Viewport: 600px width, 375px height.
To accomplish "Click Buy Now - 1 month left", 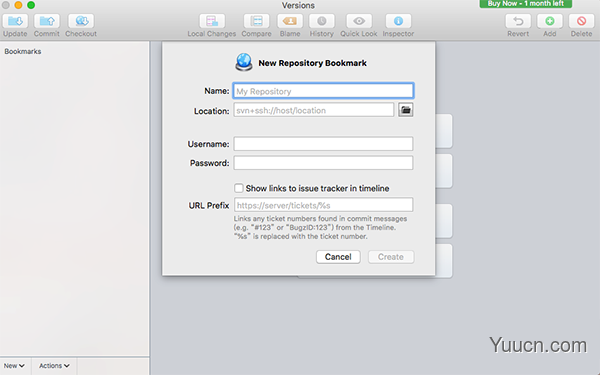I will 526,4.
